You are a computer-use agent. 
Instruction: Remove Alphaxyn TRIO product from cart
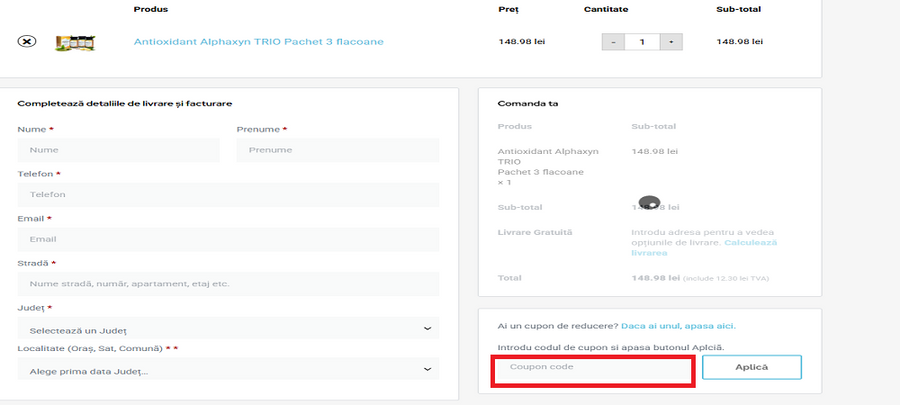[x=27, y=42]
